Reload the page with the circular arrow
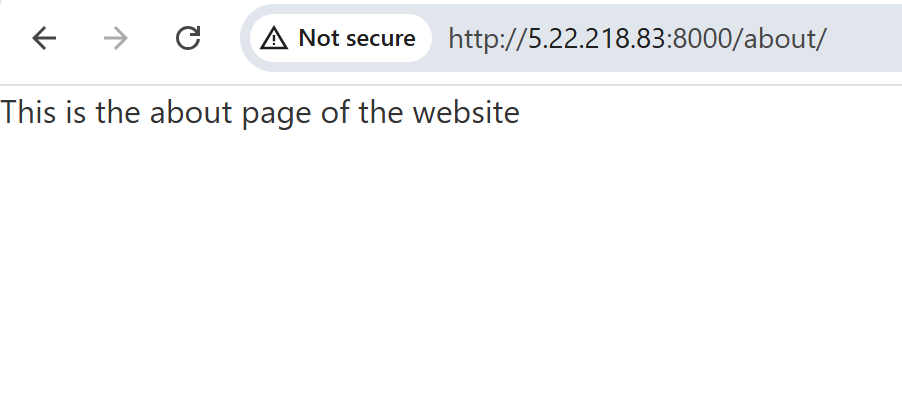This screenshot has width=902, height=400. point(188,39)
